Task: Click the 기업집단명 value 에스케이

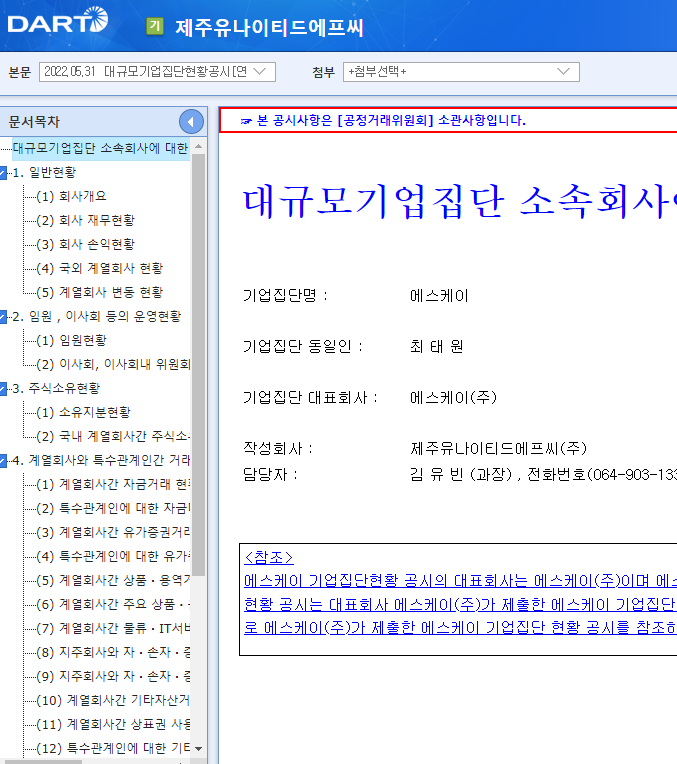Action: pyautogui.click(x=439, y=296)
